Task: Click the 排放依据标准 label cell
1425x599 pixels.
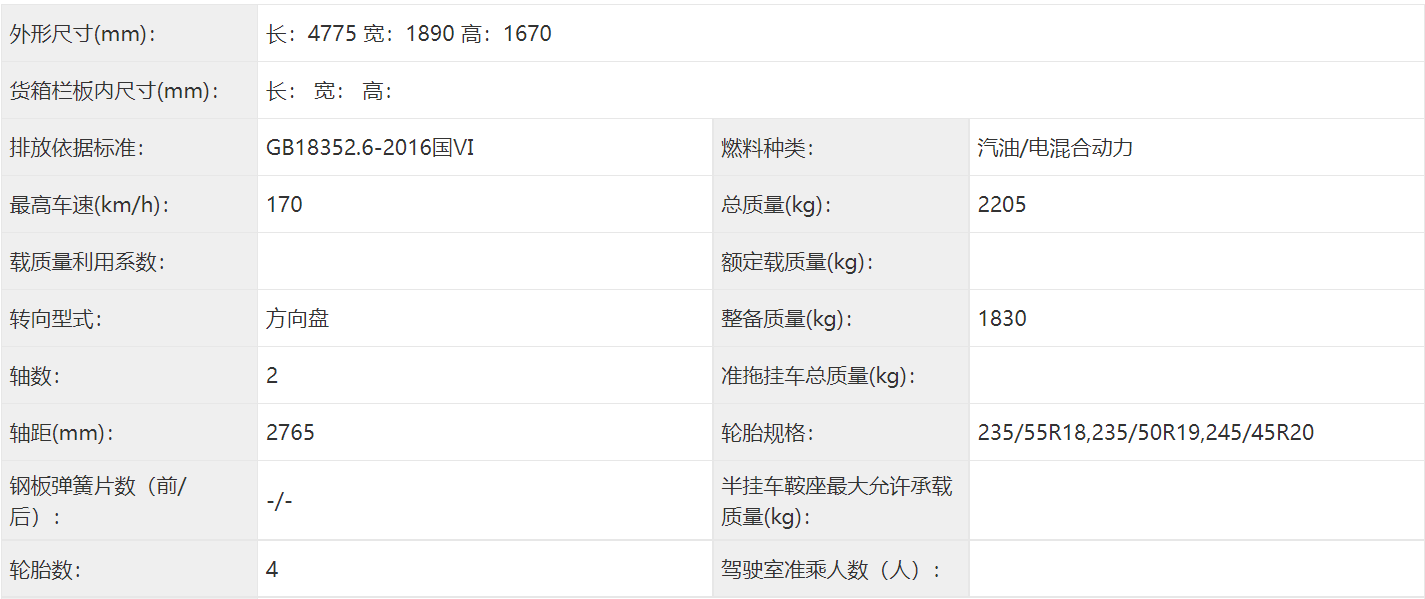Action: [x=77, y=148]
